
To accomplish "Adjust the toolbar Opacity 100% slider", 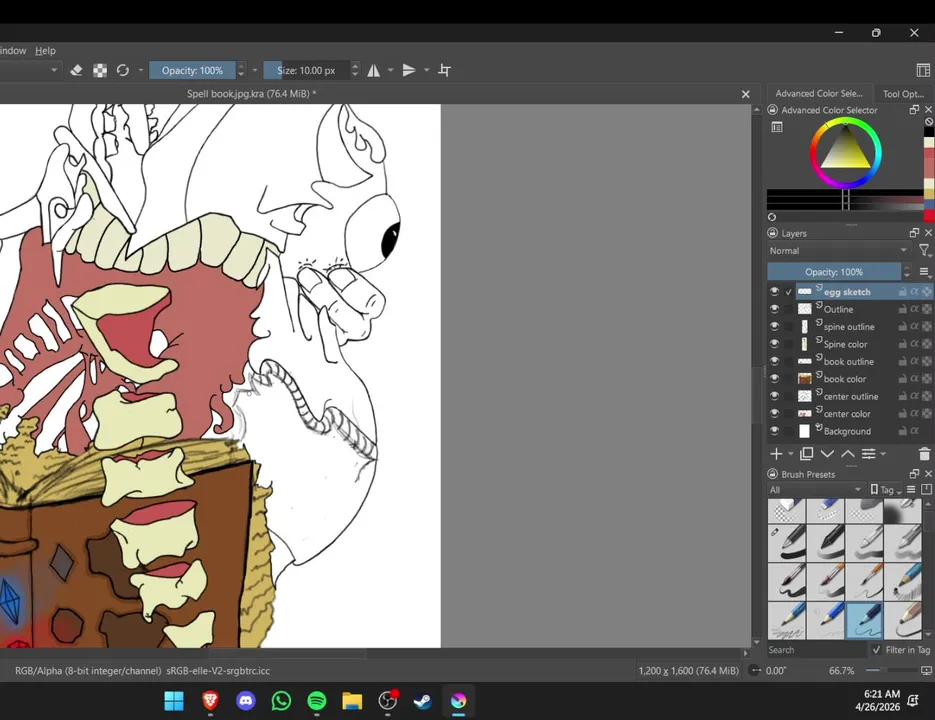I will pos(192,70).
